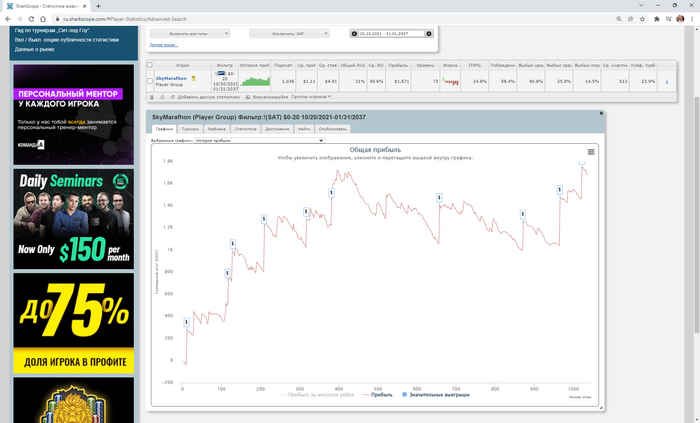The width and height of the screenshot is (700, 423).
Task: Expand the "Группы игроков" dropdown
Action: [311, 97]
